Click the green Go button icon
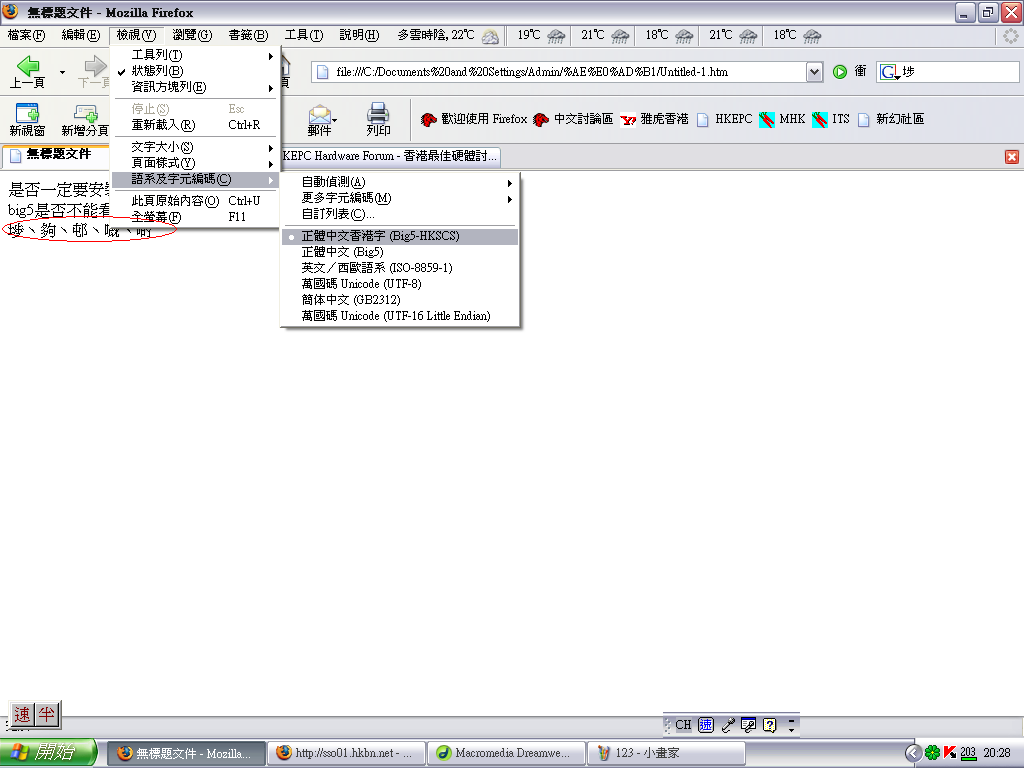1024x768 pixels. (x=840, y=72)
